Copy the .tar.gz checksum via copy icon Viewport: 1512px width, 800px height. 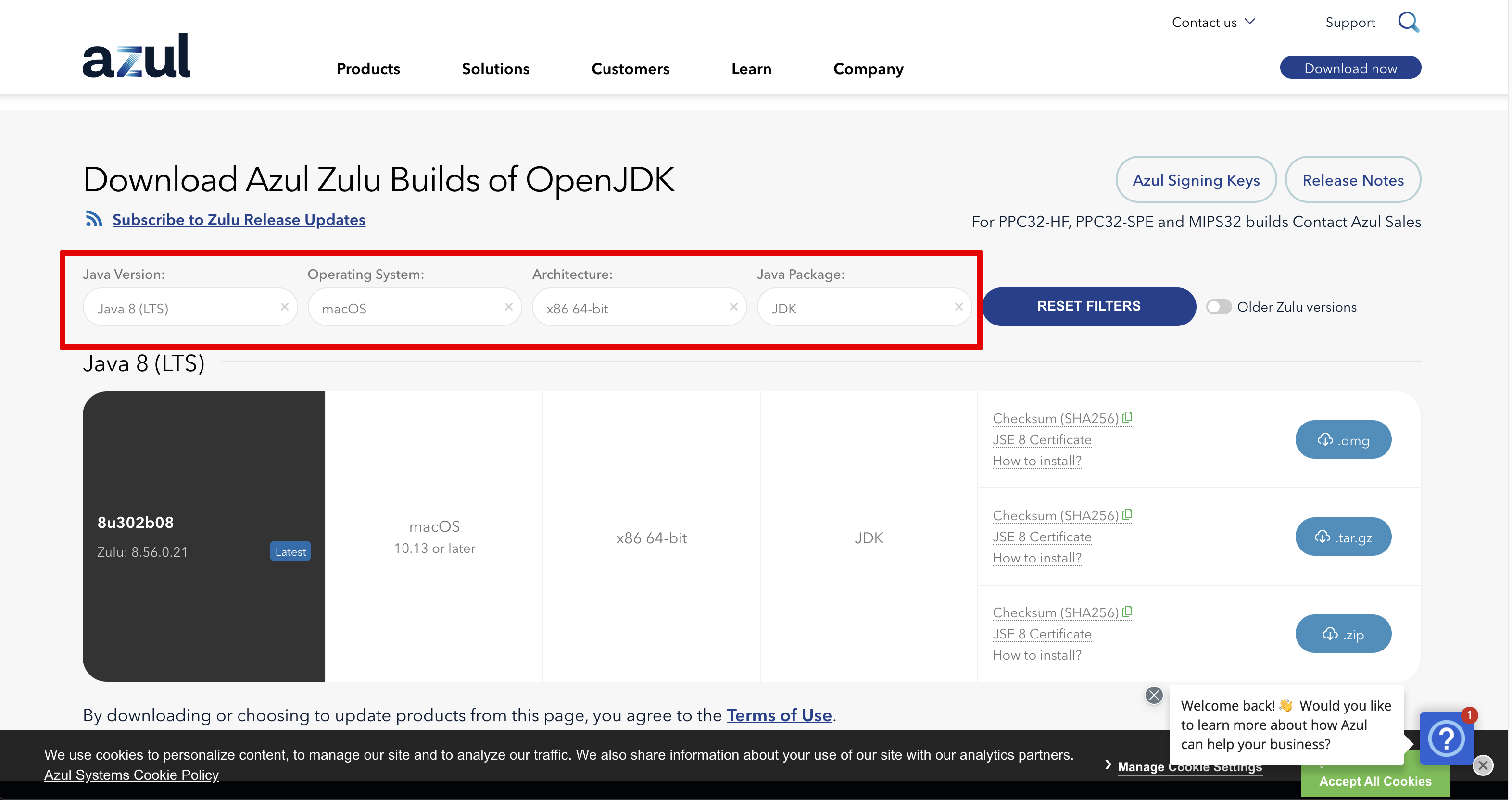[x=1127, y=515]
